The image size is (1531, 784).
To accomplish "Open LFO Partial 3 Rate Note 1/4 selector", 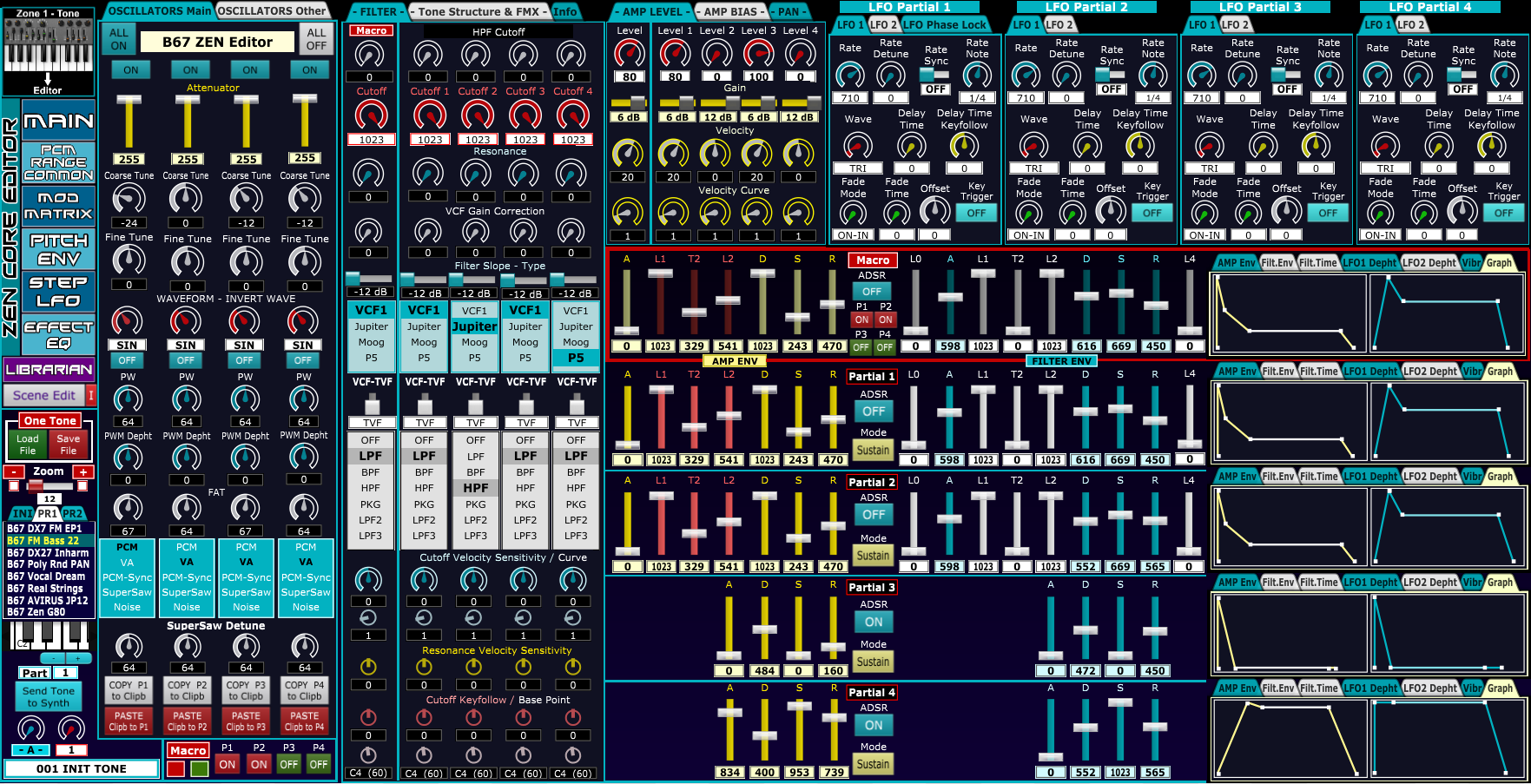I will coord(1329,98).
